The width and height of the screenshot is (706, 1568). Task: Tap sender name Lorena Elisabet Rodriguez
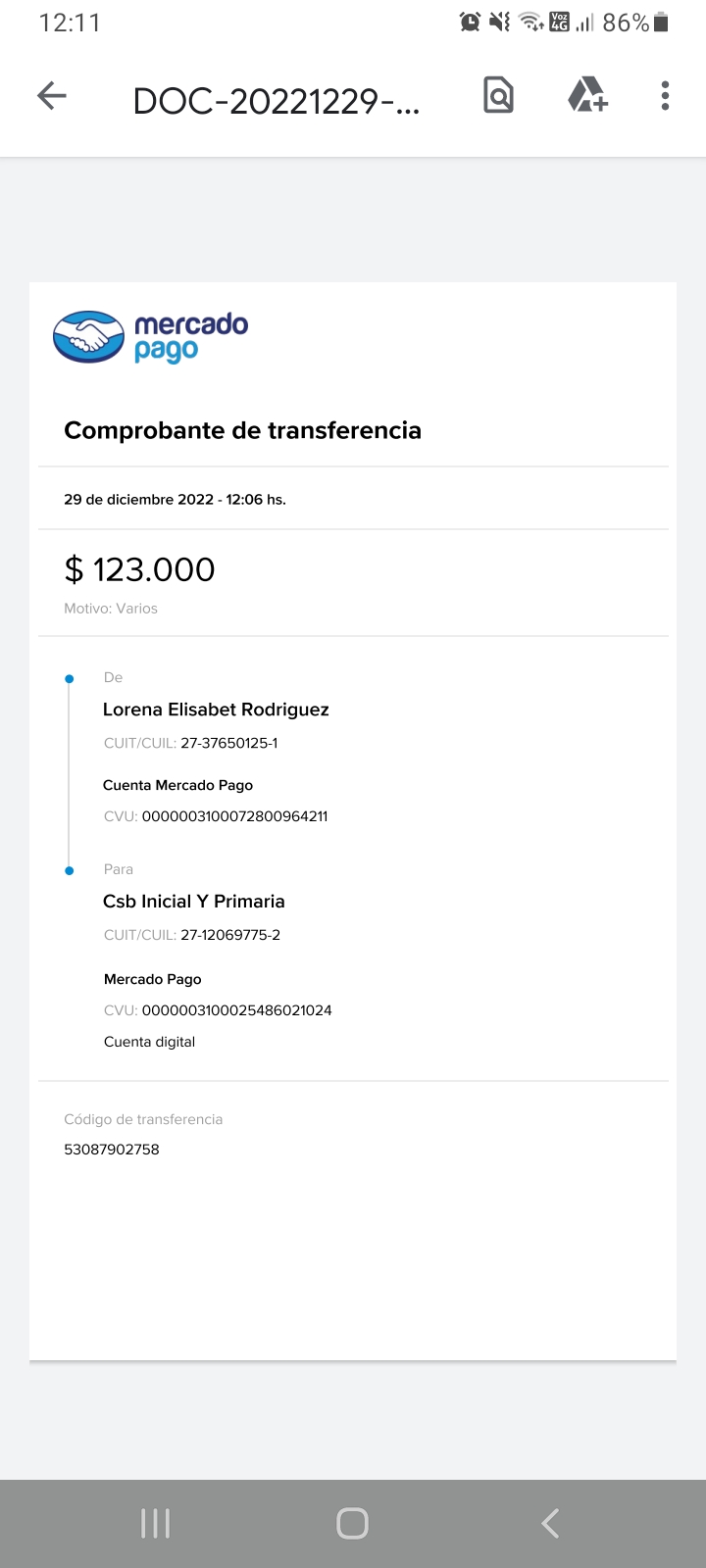(216, 710)
